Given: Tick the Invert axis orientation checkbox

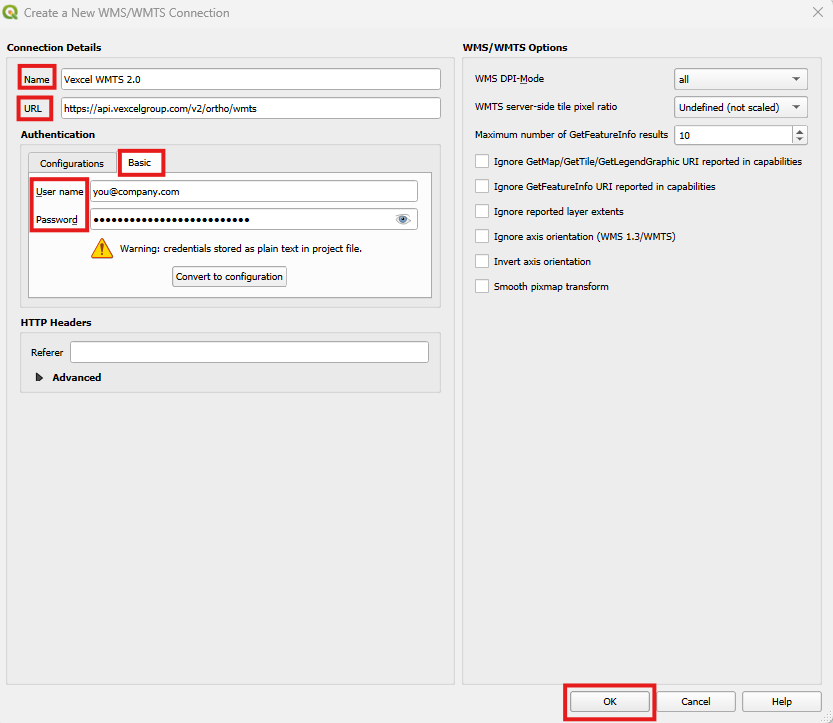Looking at the screenshot, I should [482, 262].
